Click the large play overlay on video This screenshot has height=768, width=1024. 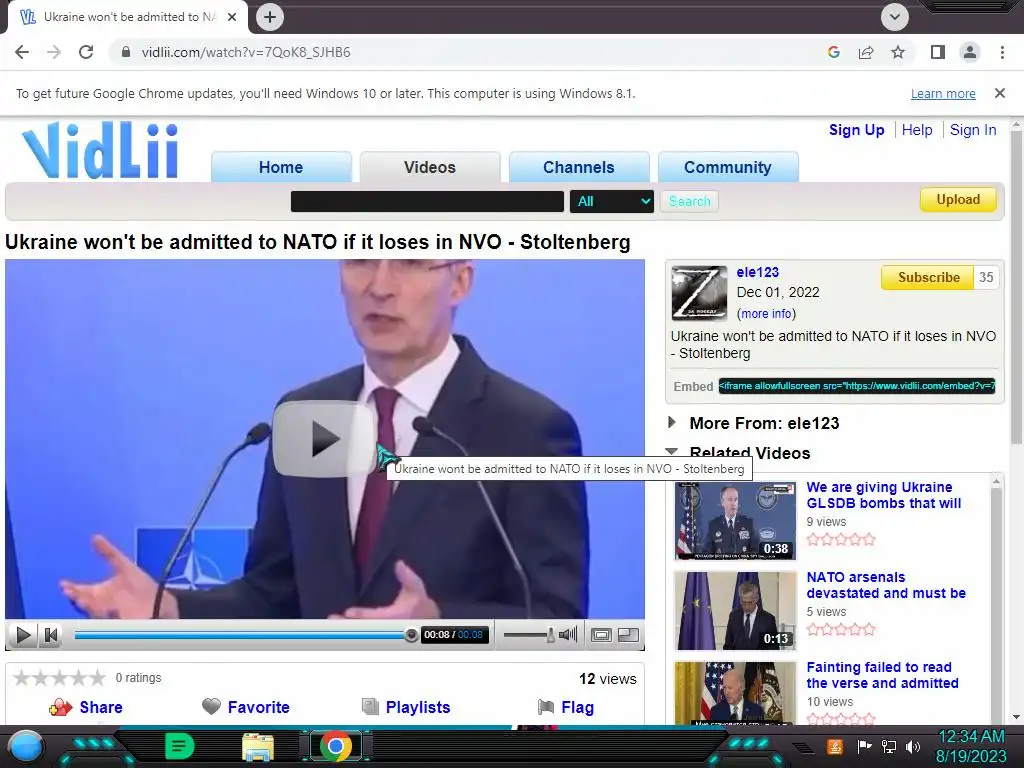(x=325, y=438)
